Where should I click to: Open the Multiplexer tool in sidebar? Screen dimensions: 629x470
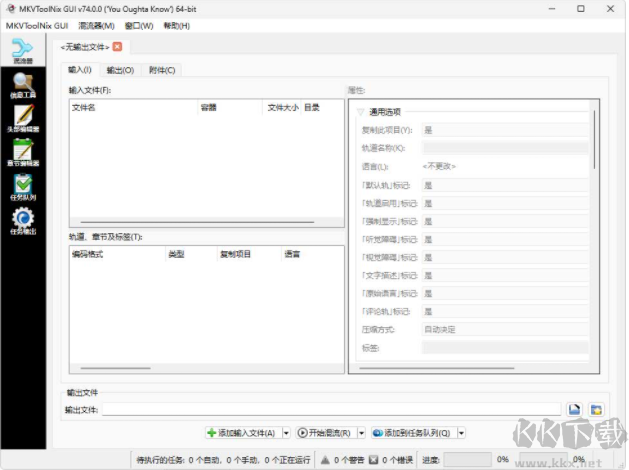tap(23, 51)
